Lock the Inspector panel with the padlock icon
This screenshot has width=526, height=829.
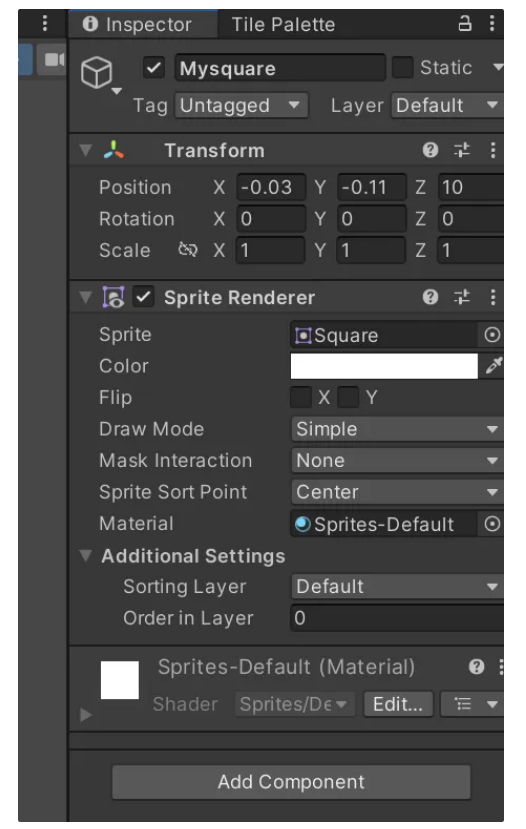click(x=465, y=23)
